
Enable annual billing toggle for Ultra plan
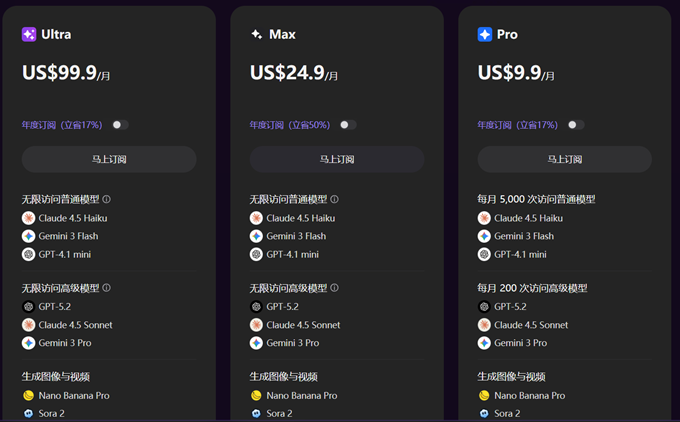[120, 125]
